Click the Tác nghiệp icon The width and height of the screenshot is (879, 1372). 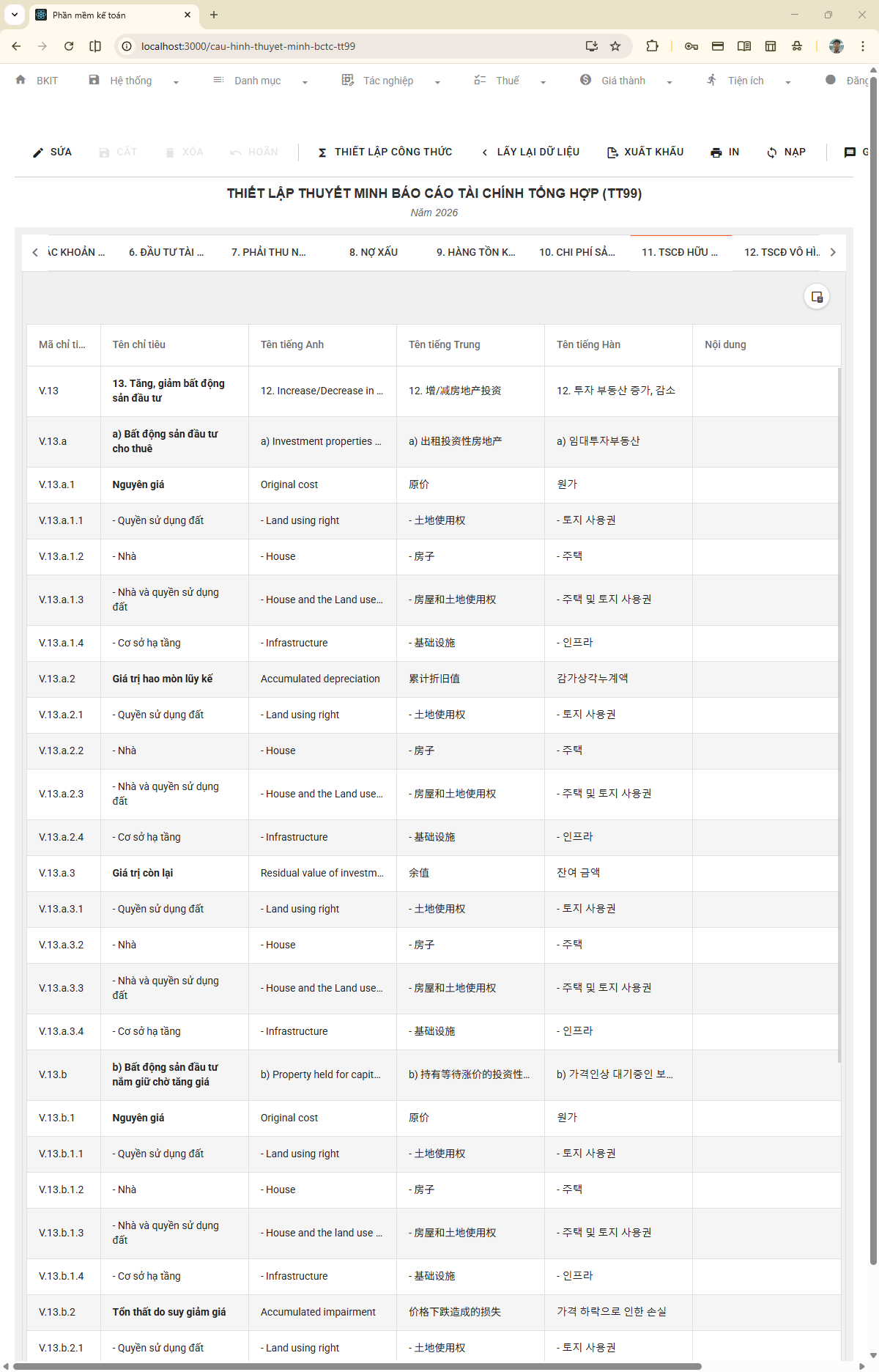click(x=348, y=80)
